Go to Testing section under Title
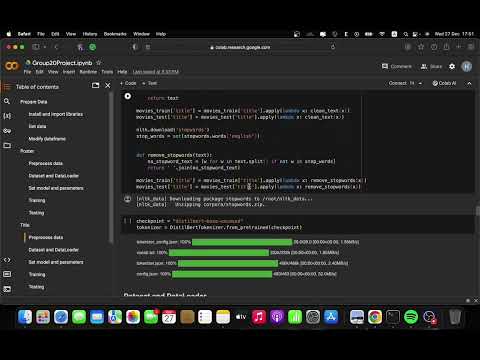Viewport: 480px width, 360px height. [36, 287]
